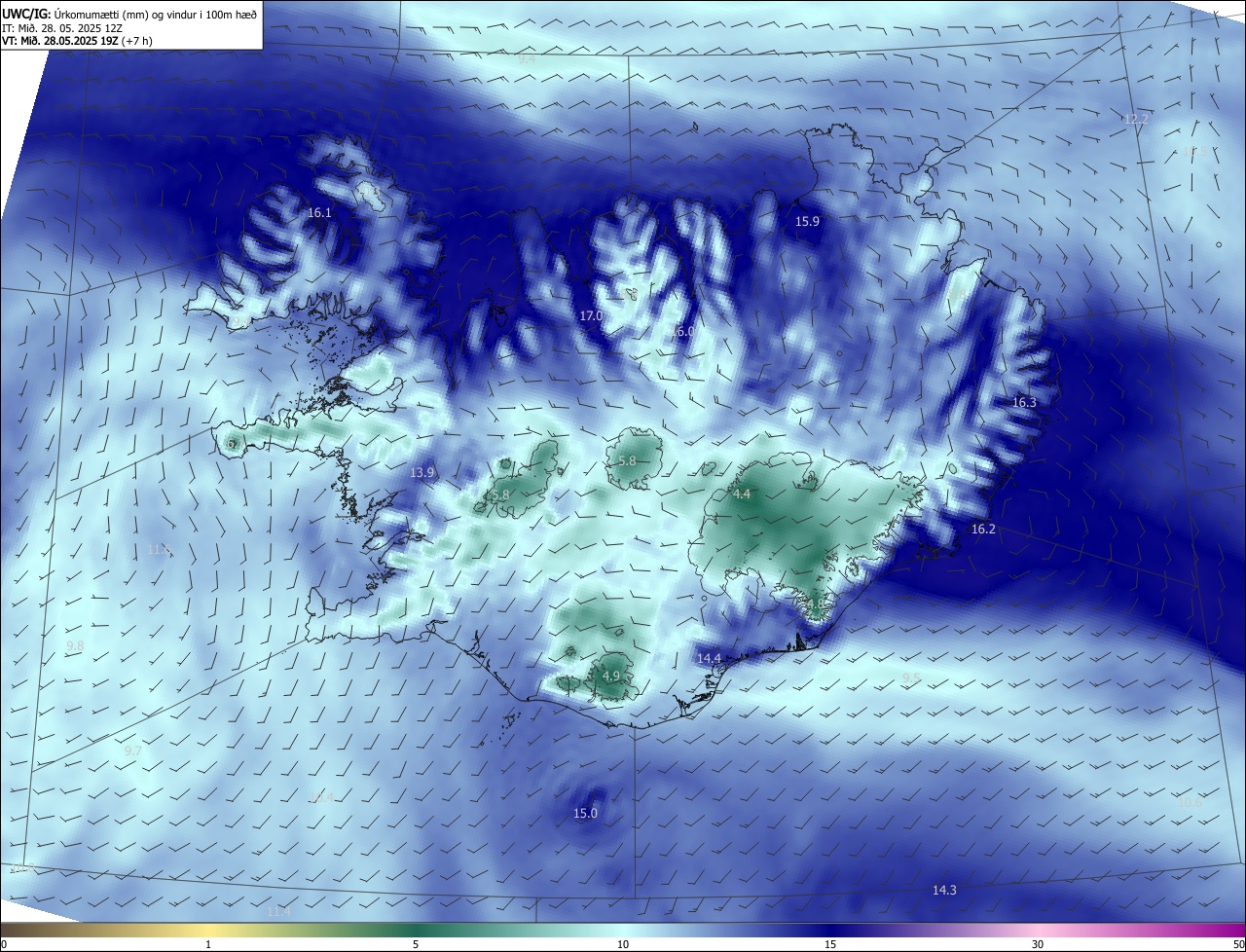
Task: Click the 15.9 value on the map
Action: (x=807, y=221)
